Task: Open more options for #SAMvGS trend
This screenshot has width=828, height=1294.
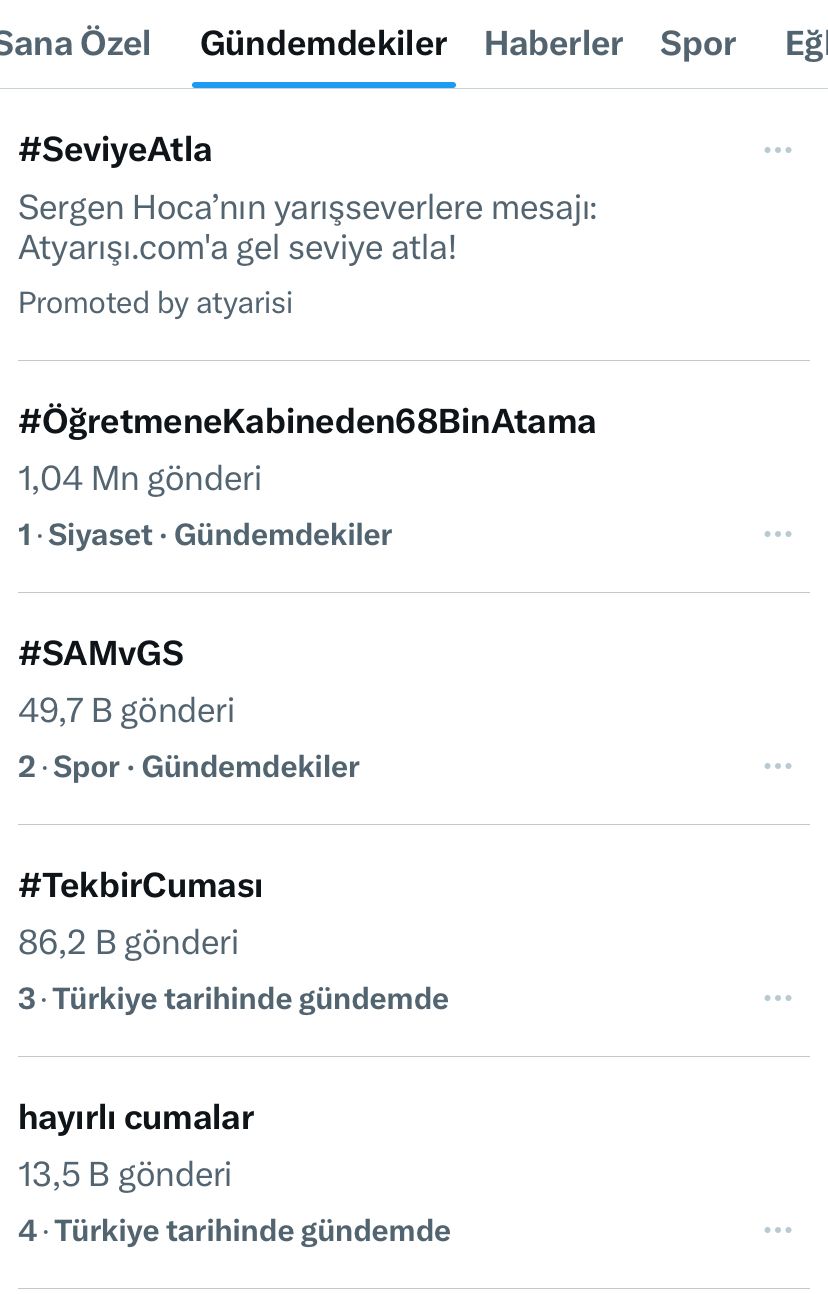Action: point(777,767)
